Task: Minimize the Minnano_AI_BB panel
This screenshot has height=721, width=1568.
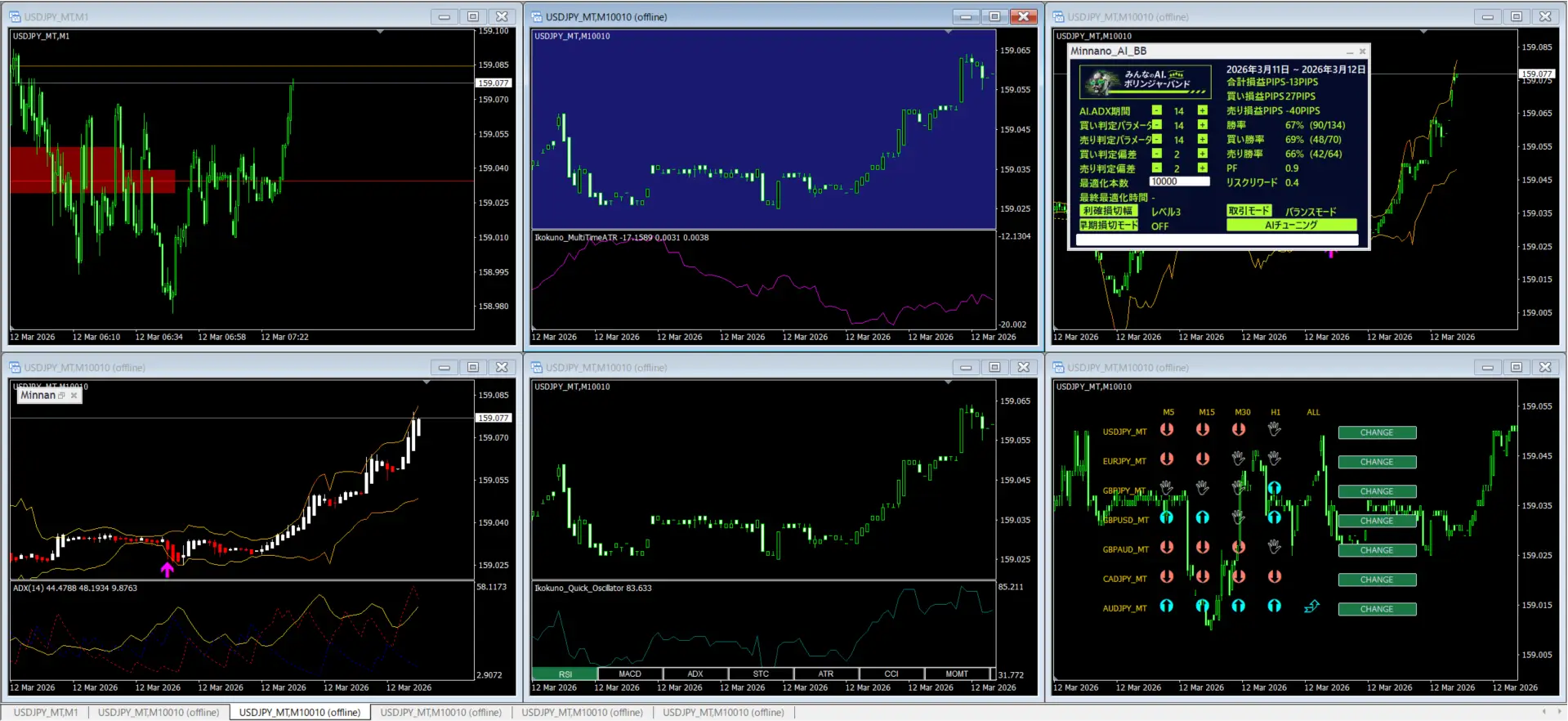Action: click(x=1350, y=51)
